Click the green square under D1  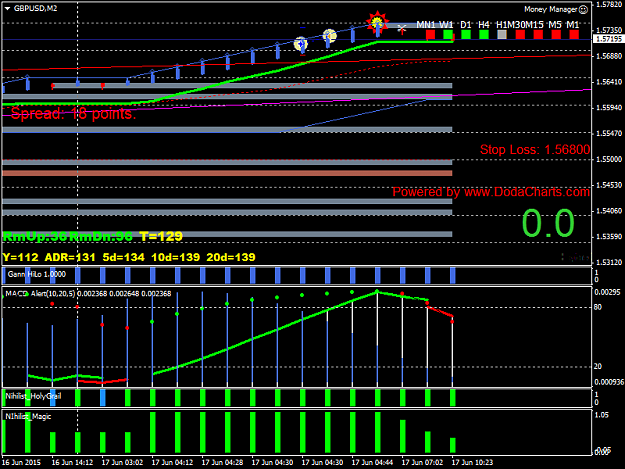pyautogui.click(x=466, y=35)
